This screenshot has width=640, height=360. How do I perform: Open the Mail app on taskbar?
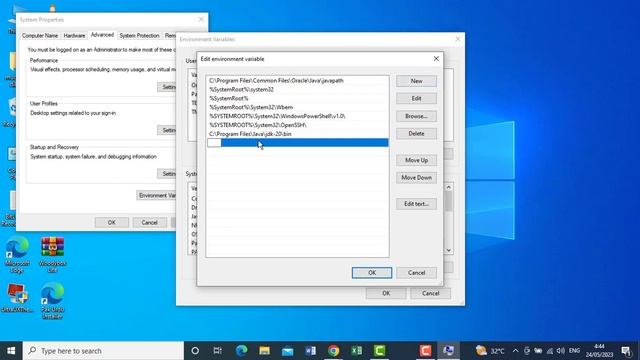(x=287, y=351)
